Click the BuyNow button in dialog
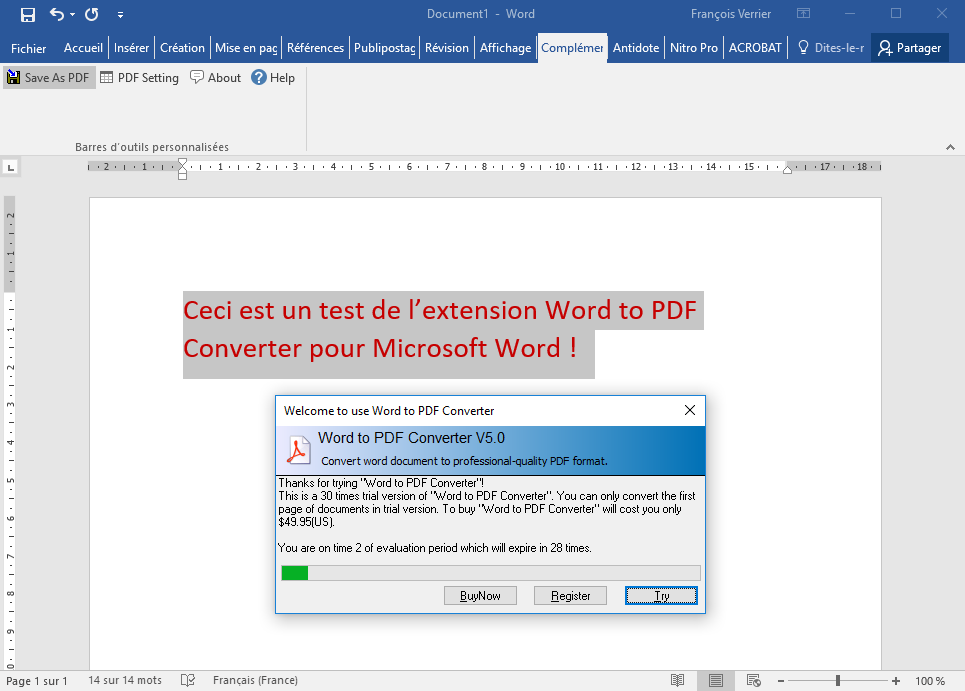Image resolution: width=965 pixels, height=691 pixels. click(480, 596)
